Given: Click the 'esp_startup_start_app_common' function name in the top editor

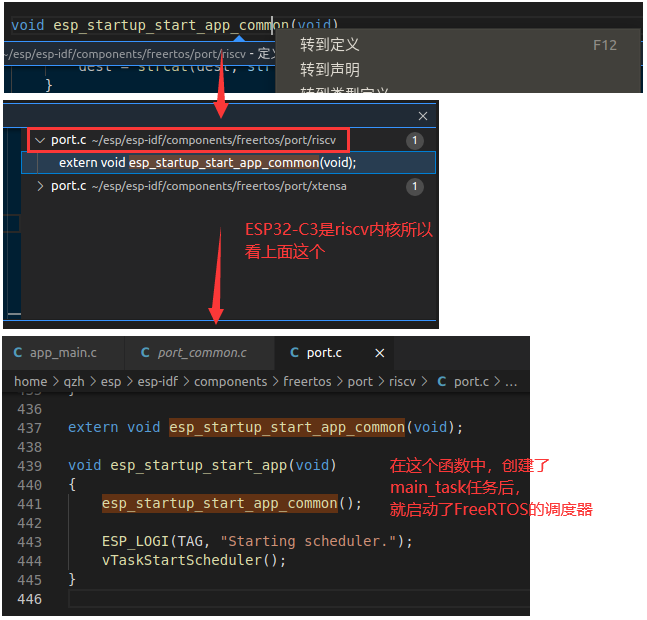Looking at the screenshot, I should pyautogui.click(x=171, y=25).
